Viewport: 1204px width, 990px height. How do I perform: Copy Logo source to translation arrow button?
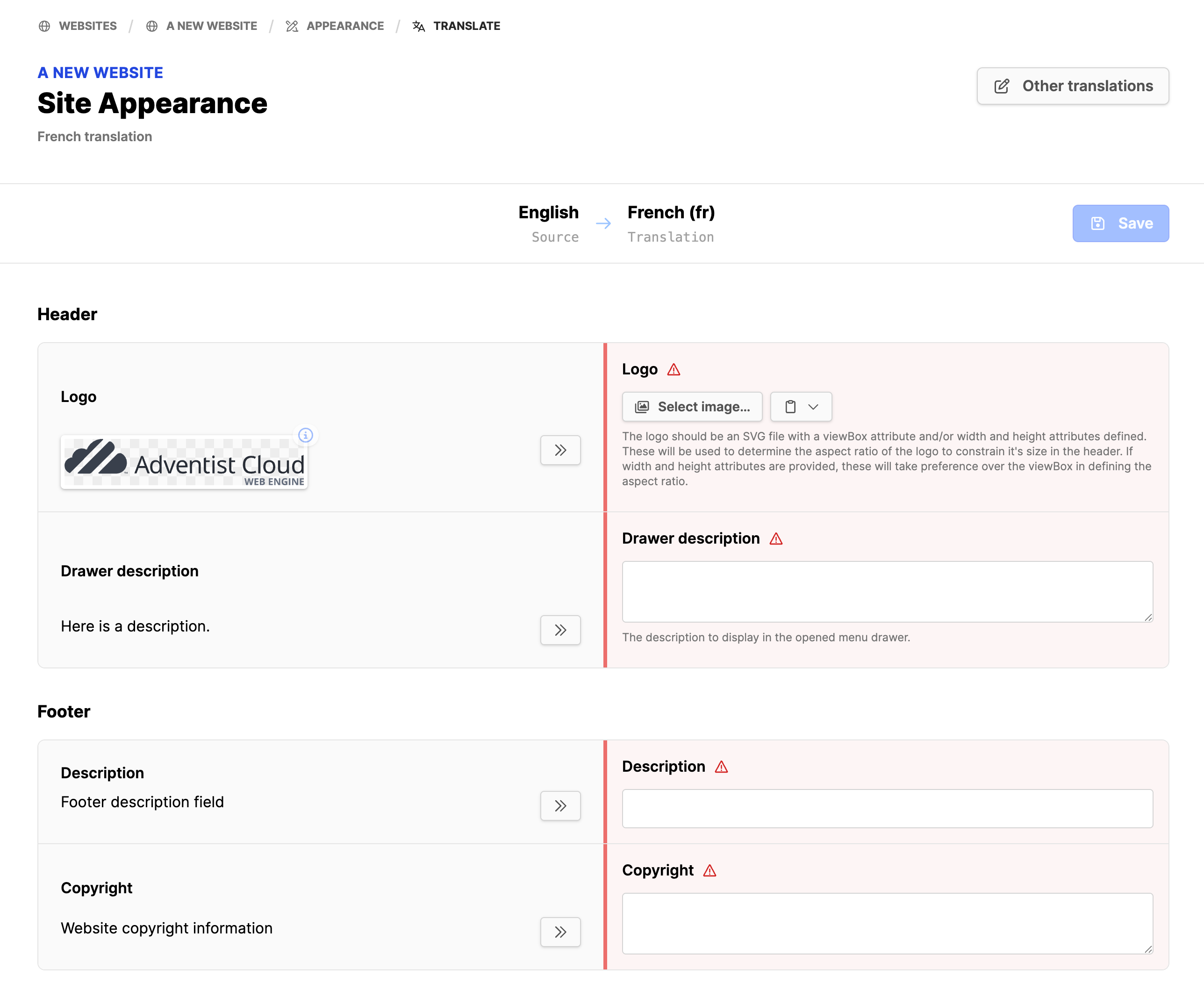point(560,450)
